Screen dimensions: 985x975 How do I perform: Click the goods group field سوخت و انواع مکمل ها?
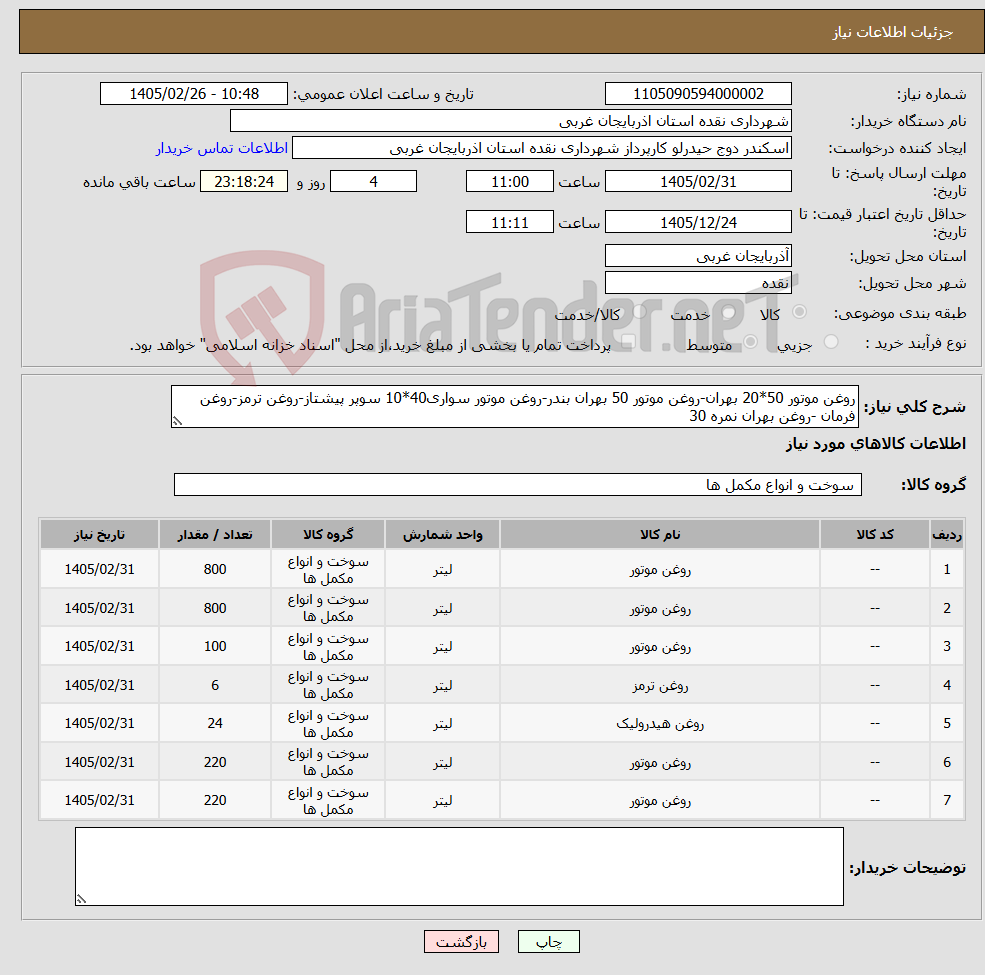518,485
